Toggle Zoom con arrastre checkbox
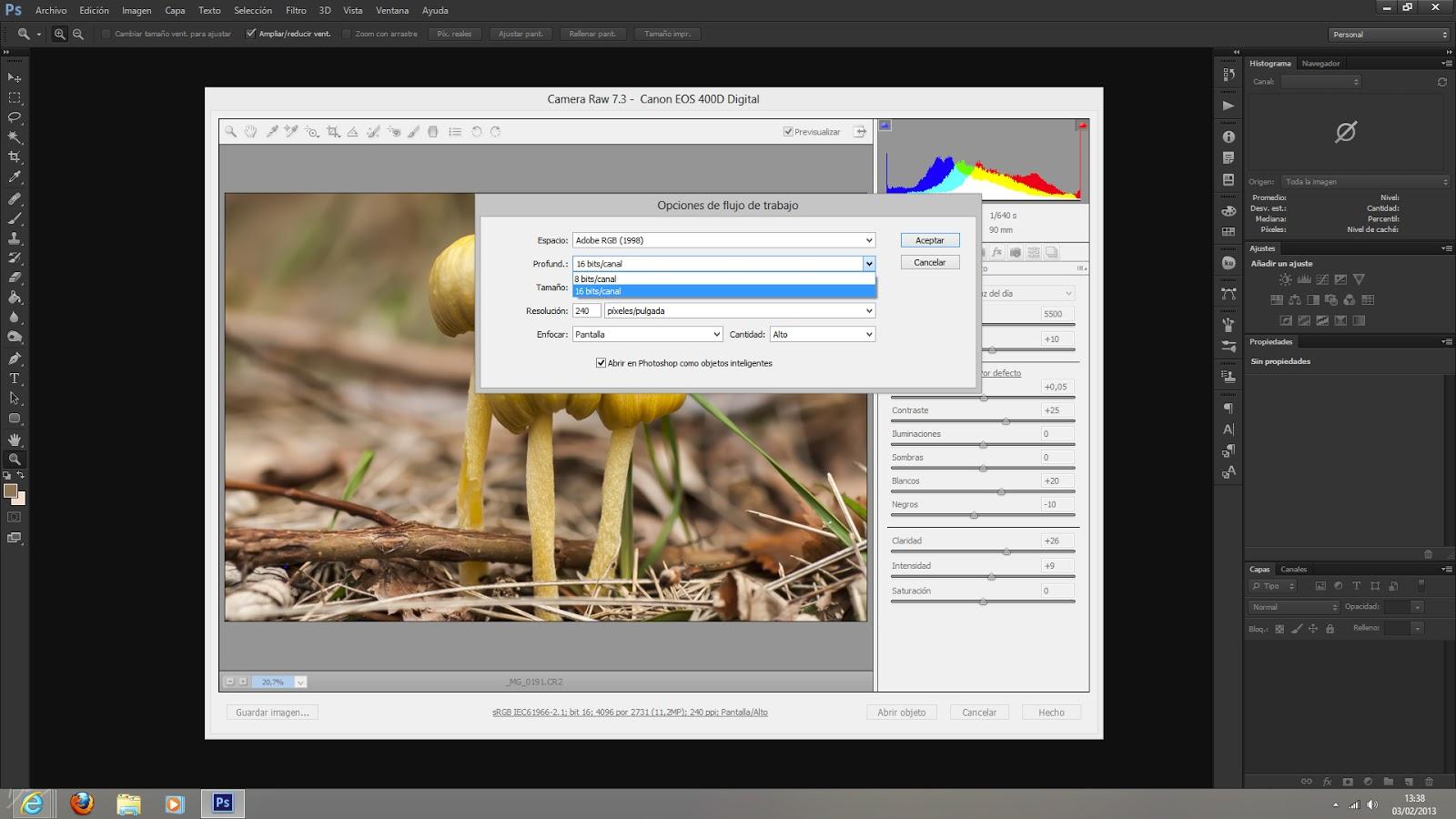This screenshot has height=819, width=1456. click(x=347, y=34)
